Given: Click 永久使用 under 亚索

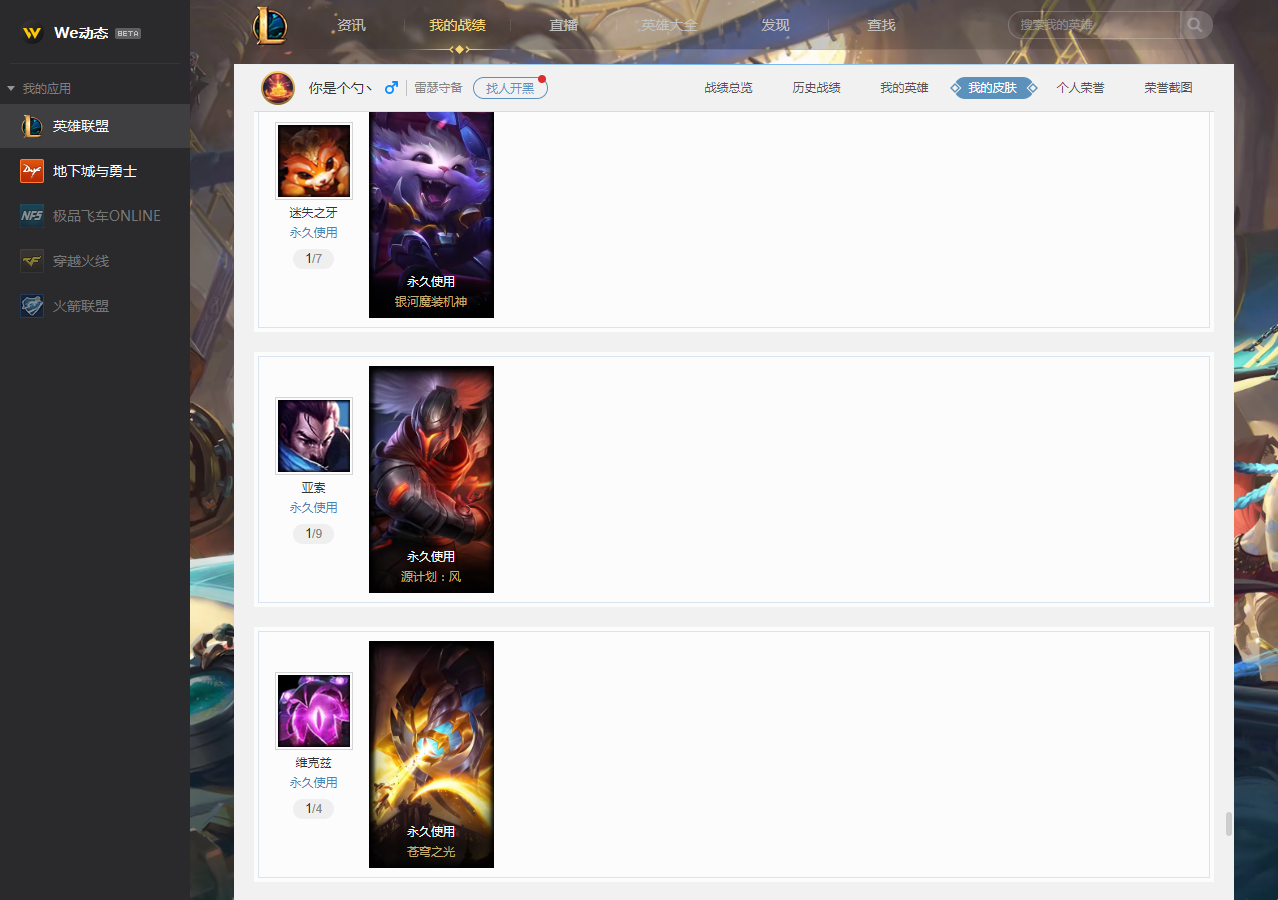Looking at the screenshot, I should [x=314, y=508].
